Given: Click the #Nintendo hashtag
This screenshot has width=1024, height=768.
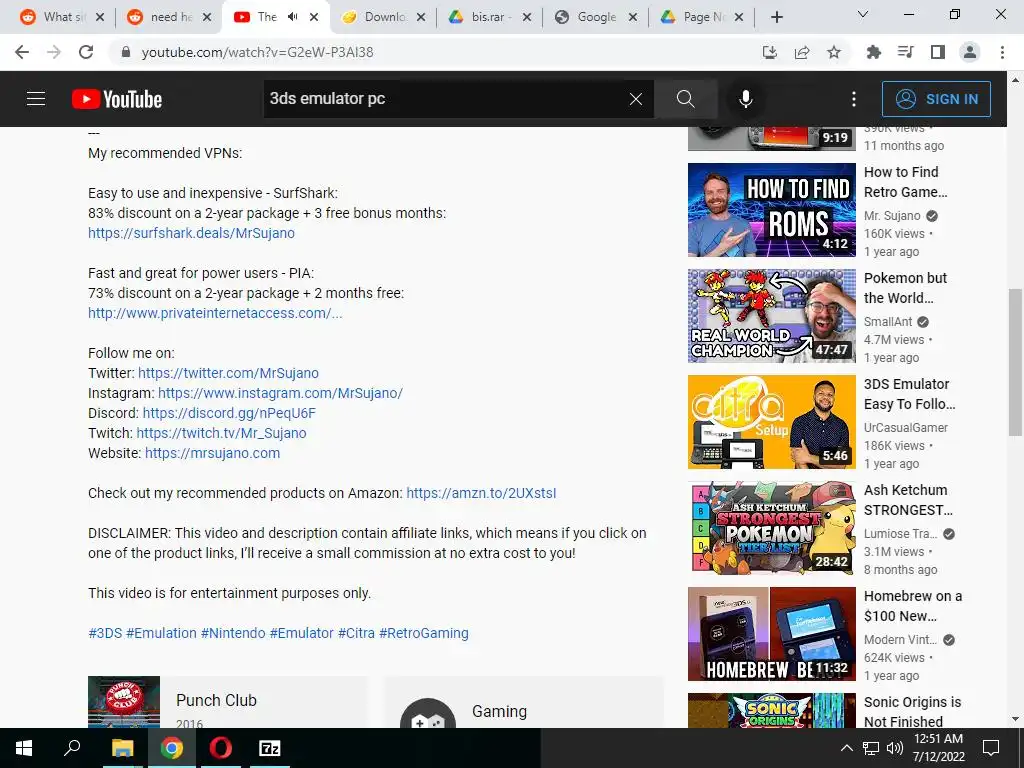Looking at the screenshot, I should pos(233,633).
